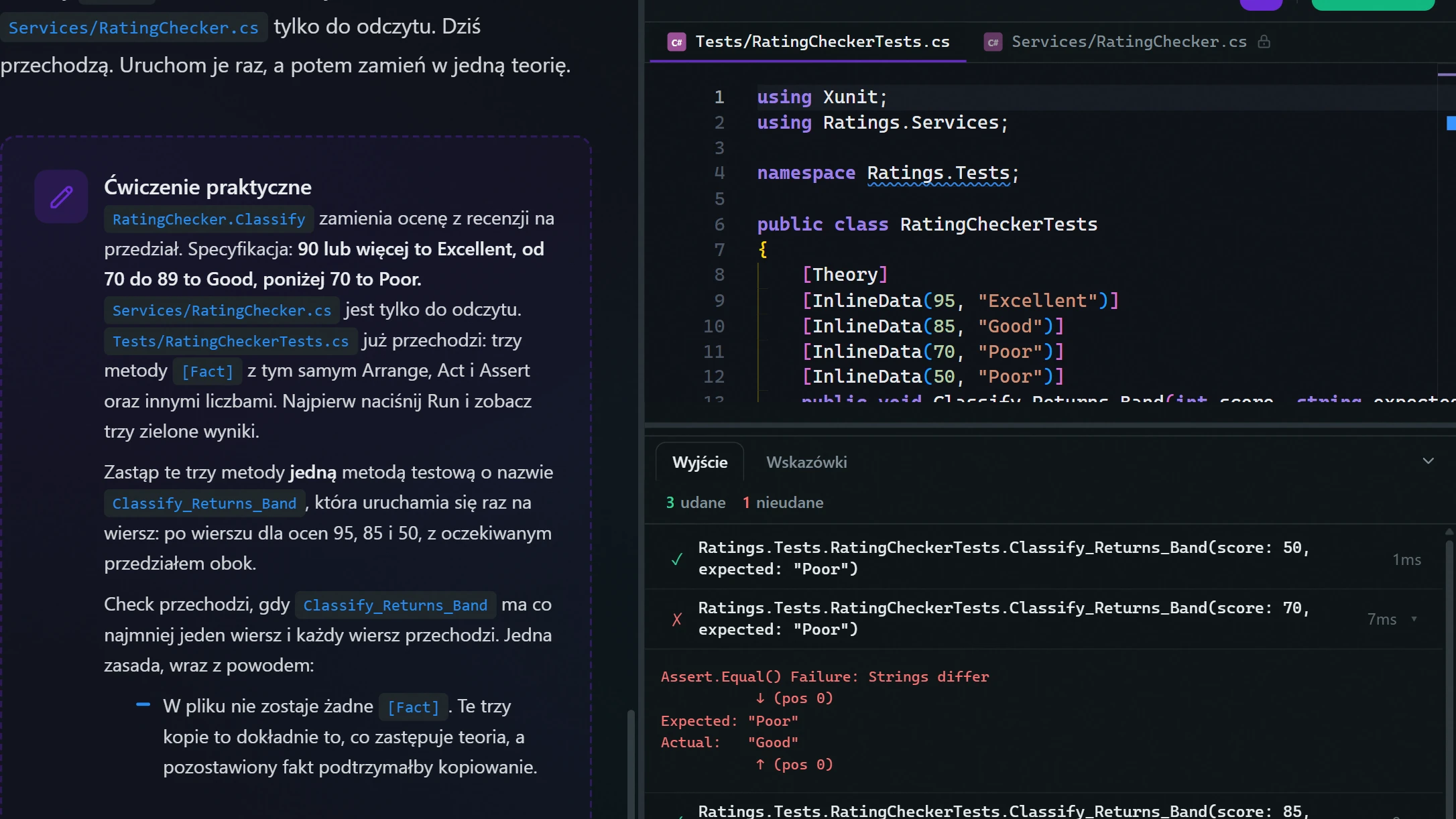Screen dimensions: 1456x819
Task: Open the Tests/RatingCheckerTests.cs tab
Action: click(x=808, y=42)
